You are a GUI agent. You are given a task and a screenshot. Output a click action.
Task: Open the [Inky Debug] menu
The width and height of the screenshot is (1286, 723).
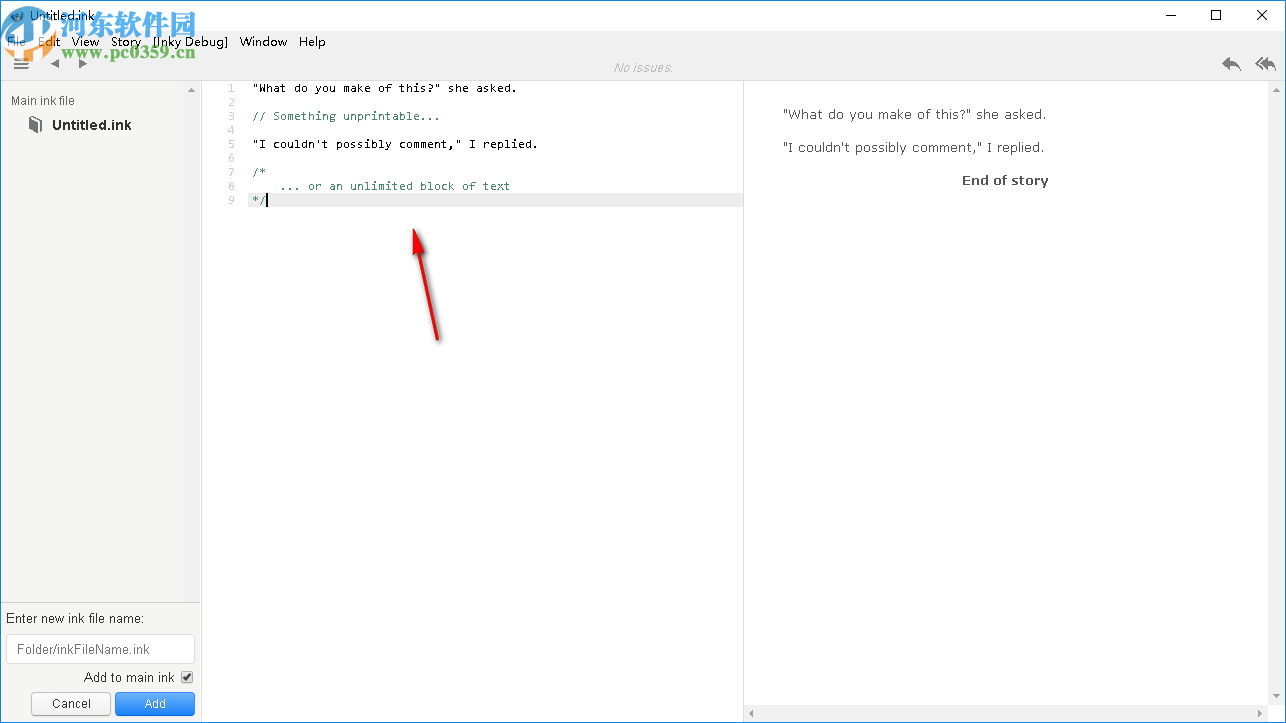190,42
